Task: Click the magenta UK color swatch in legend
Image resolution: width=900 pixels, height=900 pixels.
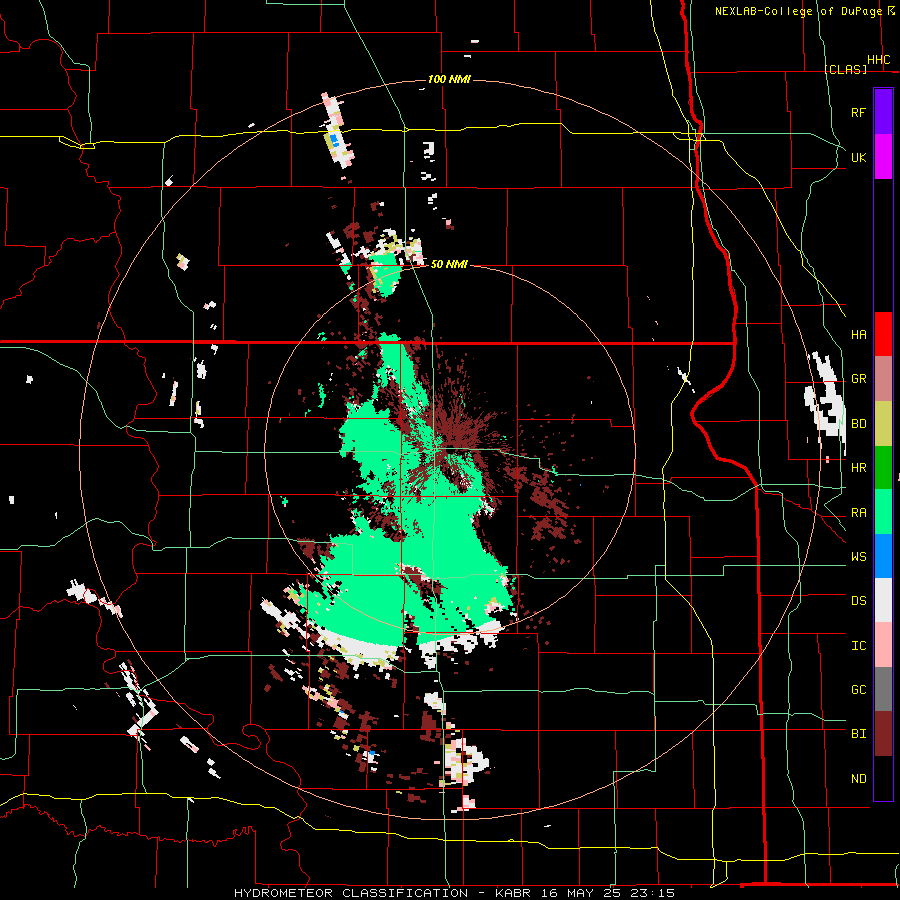Action: [883, 157]
